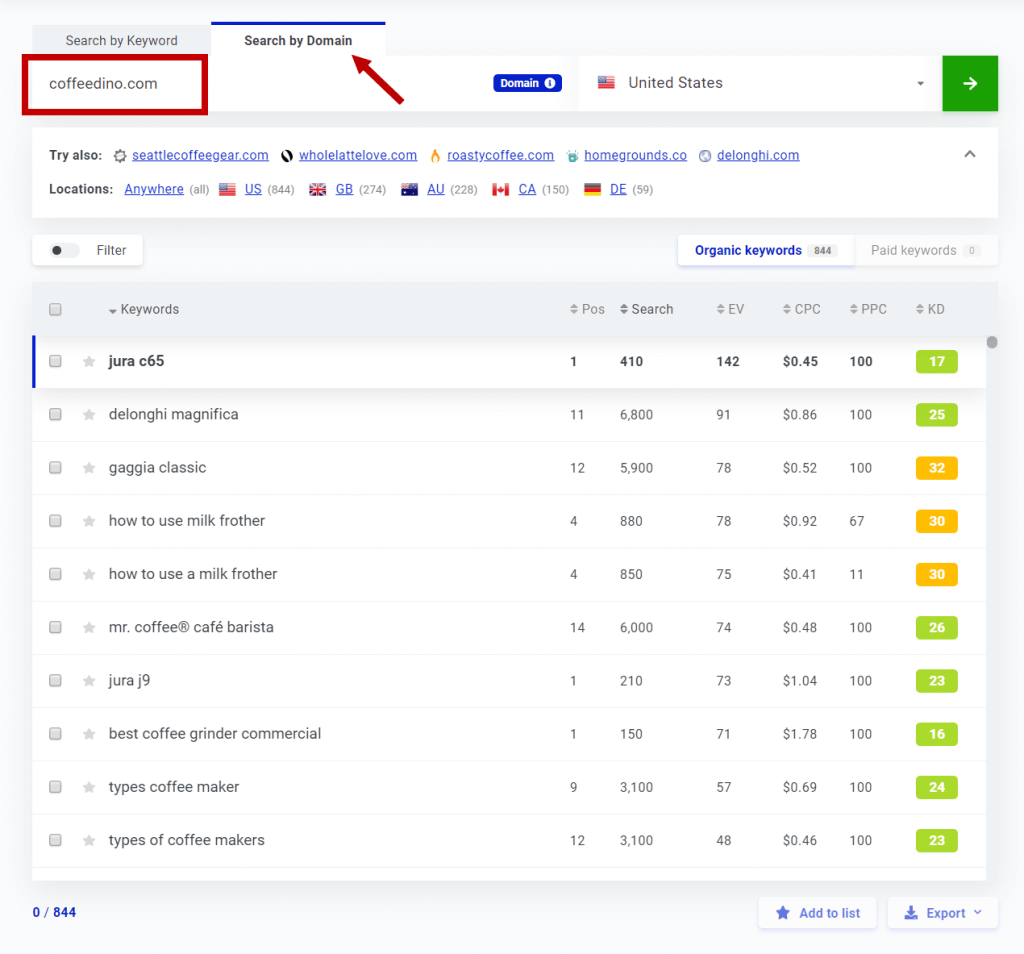Check the gaggia classic row checkbox

[56, 467]
